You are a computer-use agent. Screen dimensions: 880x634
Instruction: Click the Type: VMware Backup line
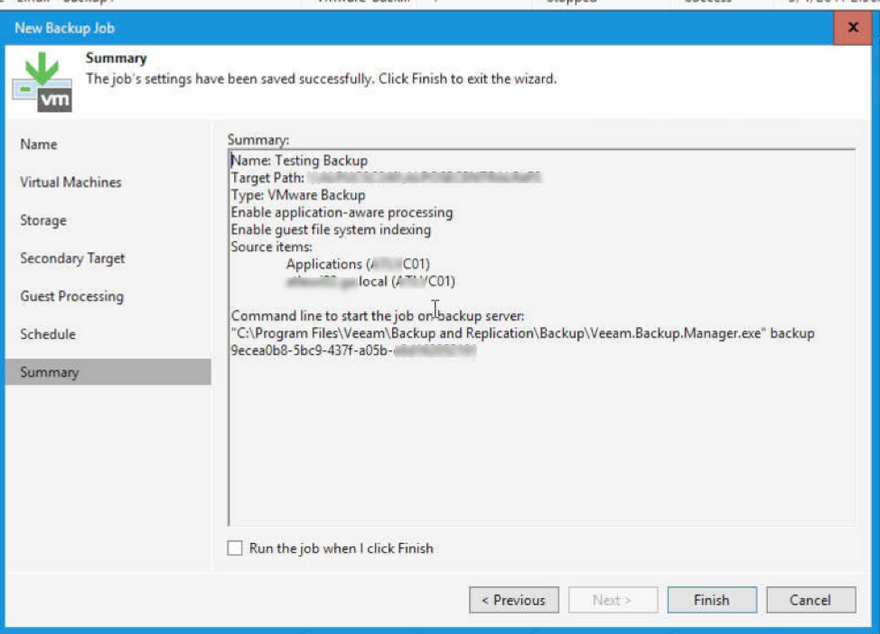coord(298,195)
